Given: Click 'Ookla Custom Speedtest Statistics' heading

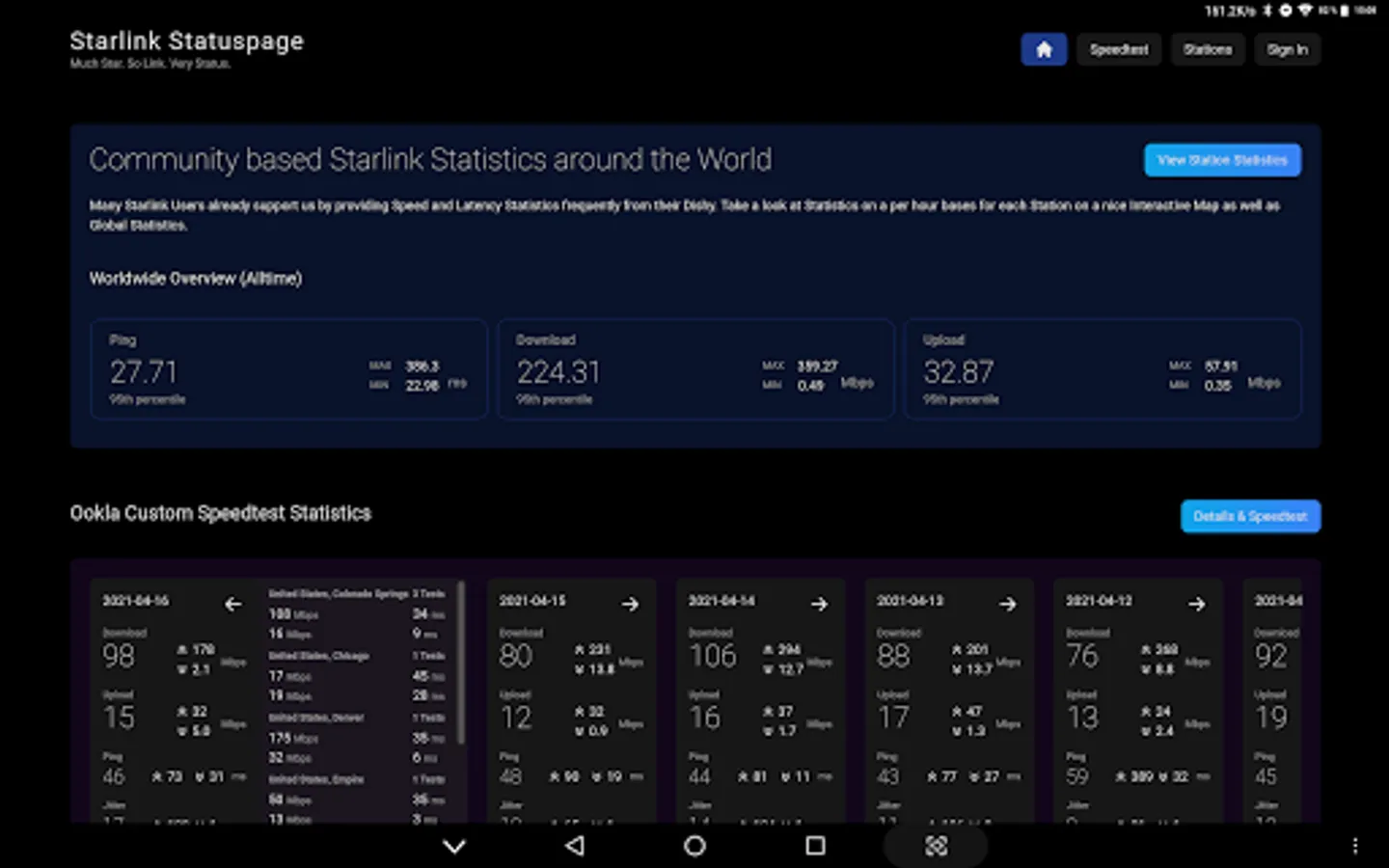Looking at the screenshot, I should (220, 513).
